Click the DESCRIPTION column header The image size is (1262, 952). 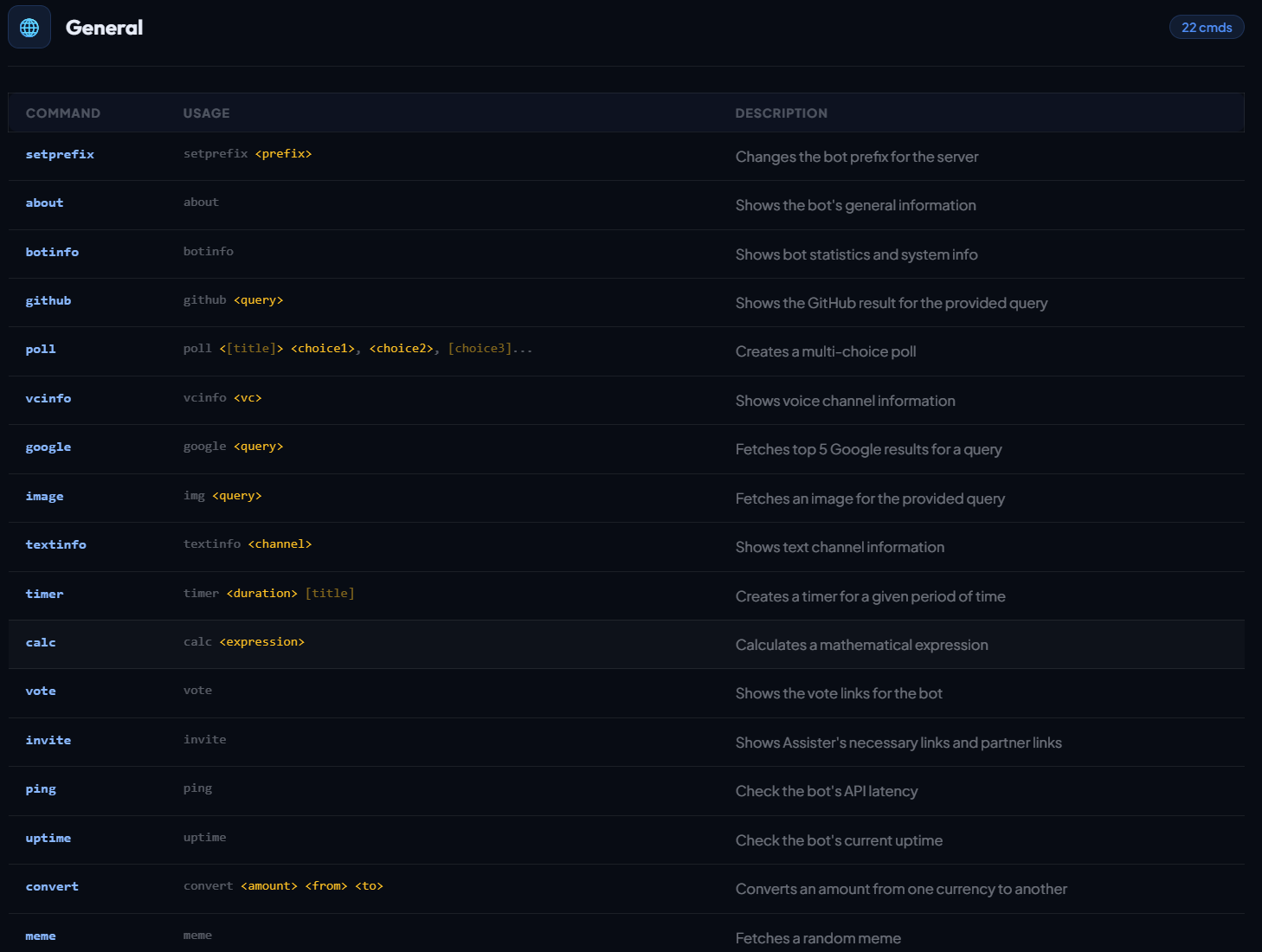point(781,113)
